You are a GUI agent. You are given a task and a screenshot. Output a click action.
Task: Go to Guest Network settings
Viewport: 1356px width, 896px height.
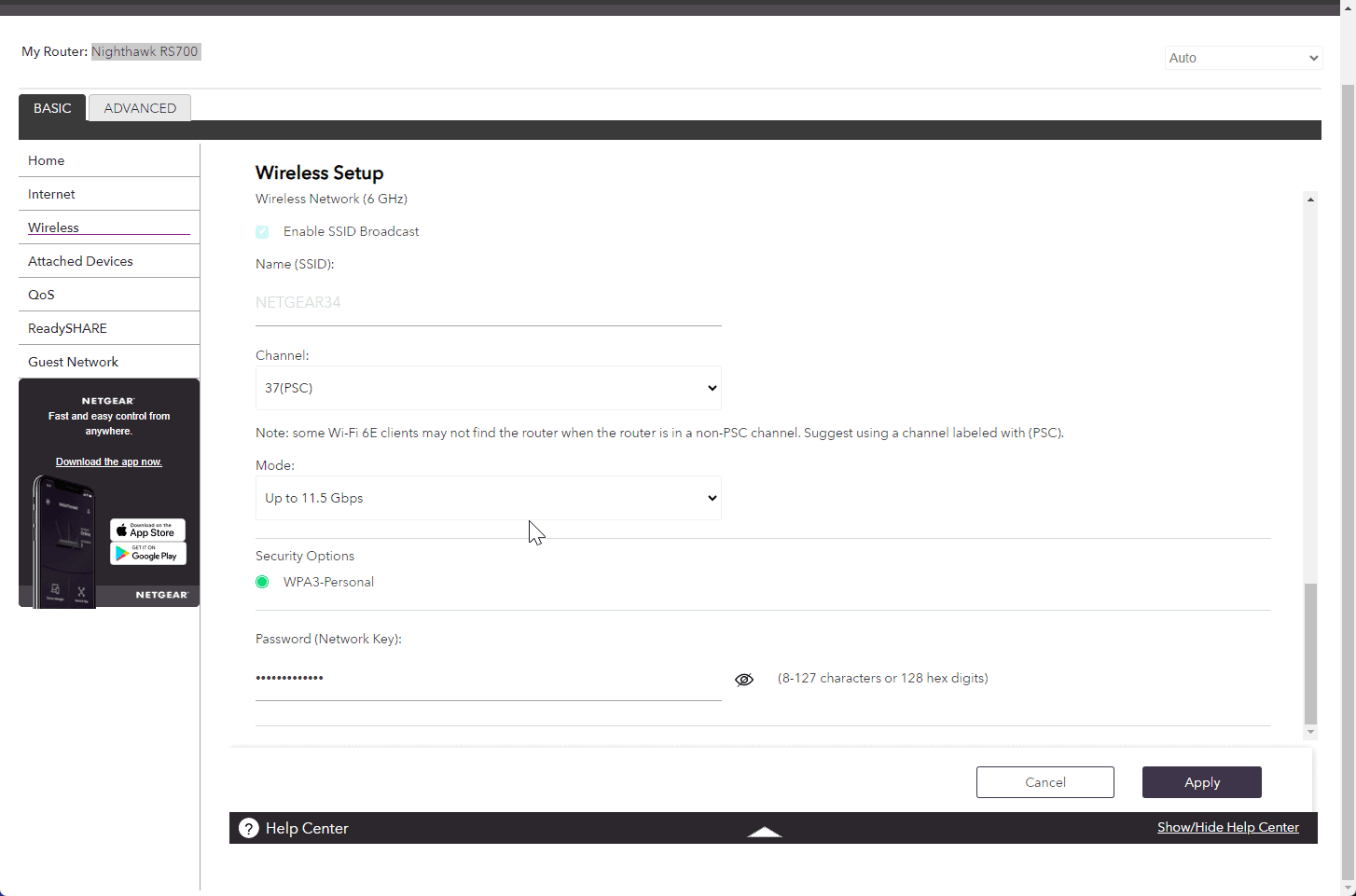[x=73, y=362]
